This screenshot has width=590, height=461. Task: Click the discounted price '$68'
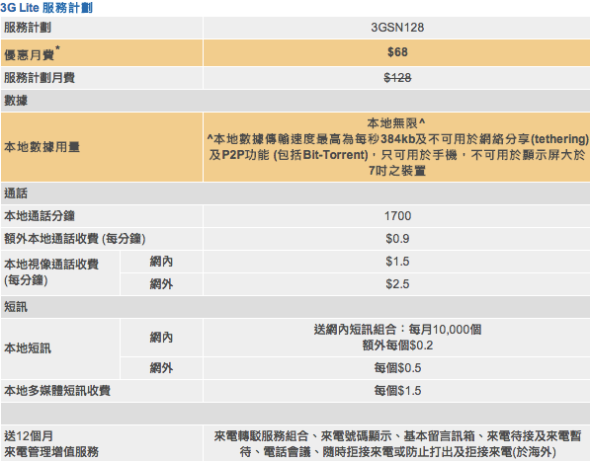[397, 52]
